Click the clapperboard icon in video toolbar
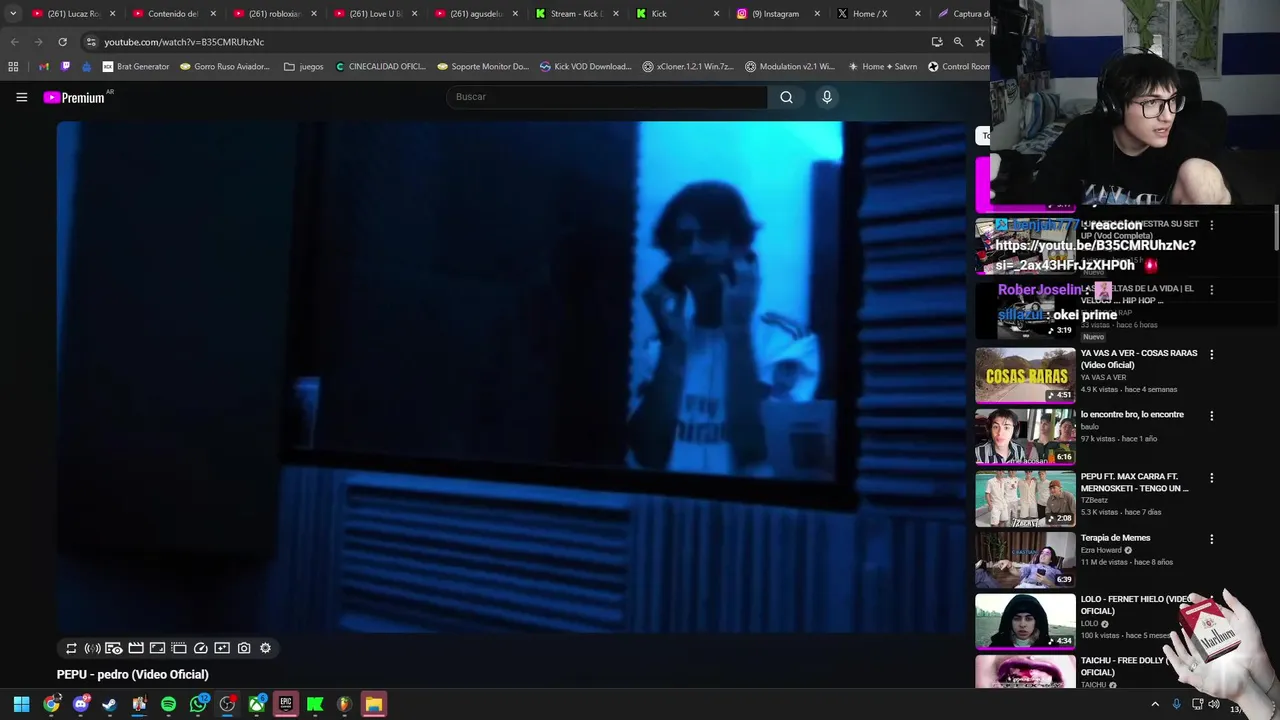 tap(136, 648)
